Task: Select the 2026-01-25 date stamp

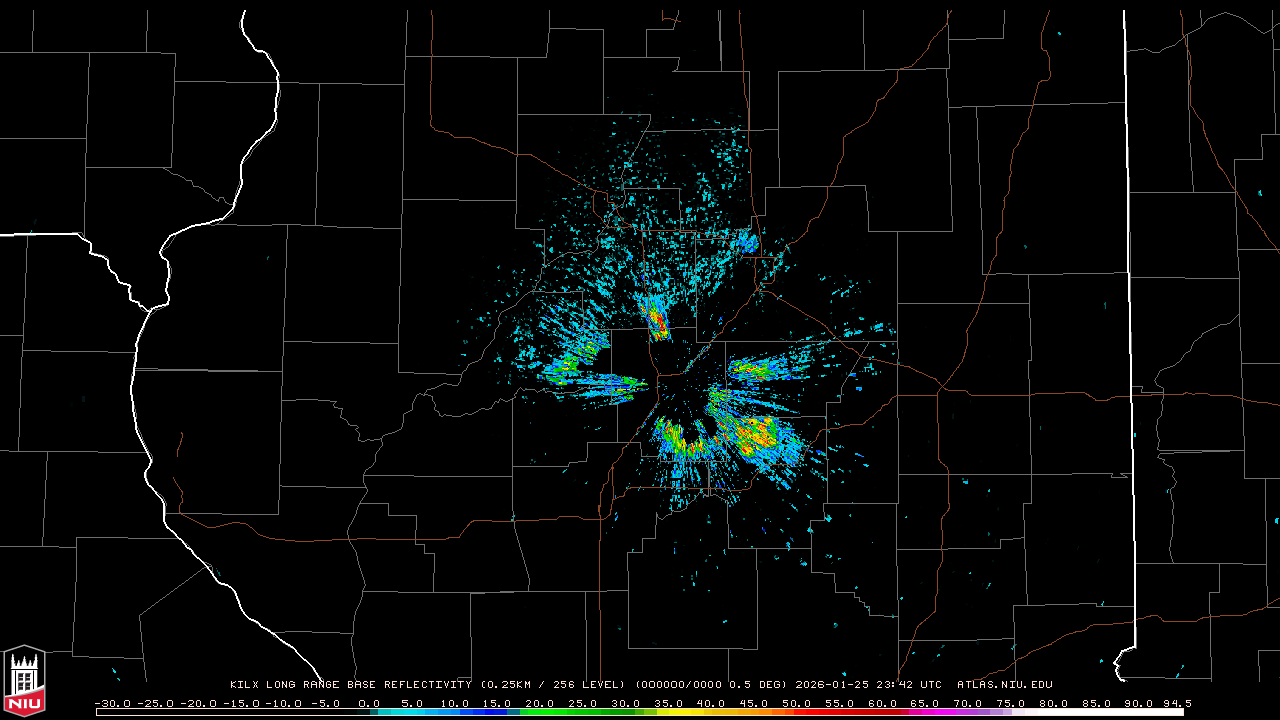Action: tap(832, 685)
